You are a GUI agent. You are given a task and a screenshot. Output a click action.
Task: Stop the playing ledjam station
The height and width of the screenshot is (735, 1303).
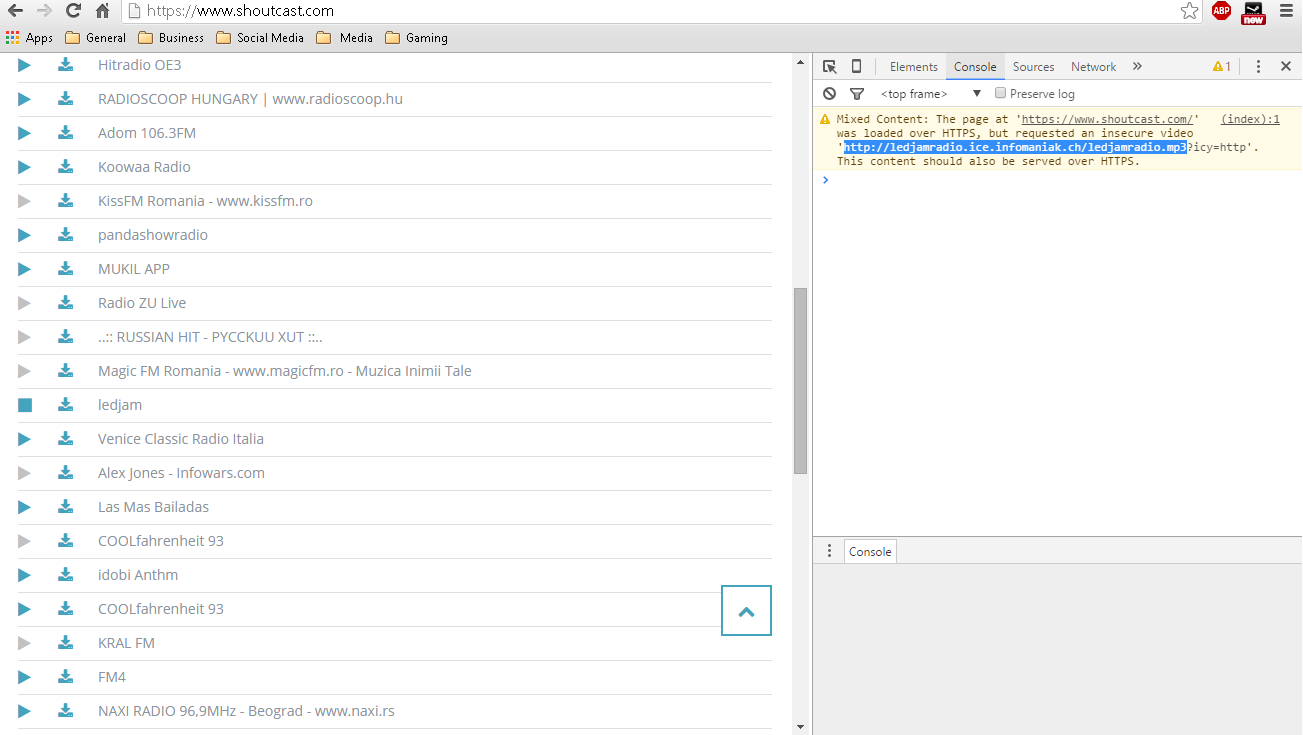(25, 405)
